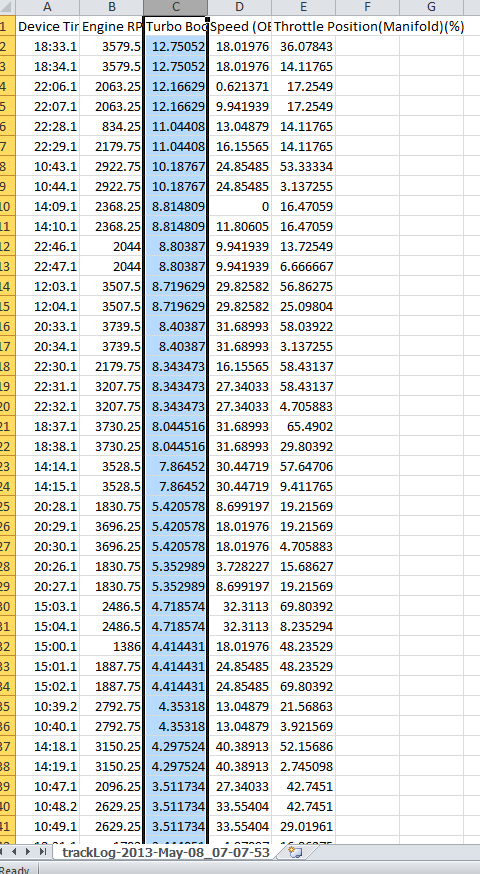Click the Insert Worksheet icon beside the sheet tab
480x874 pixels.
point(295,852)
